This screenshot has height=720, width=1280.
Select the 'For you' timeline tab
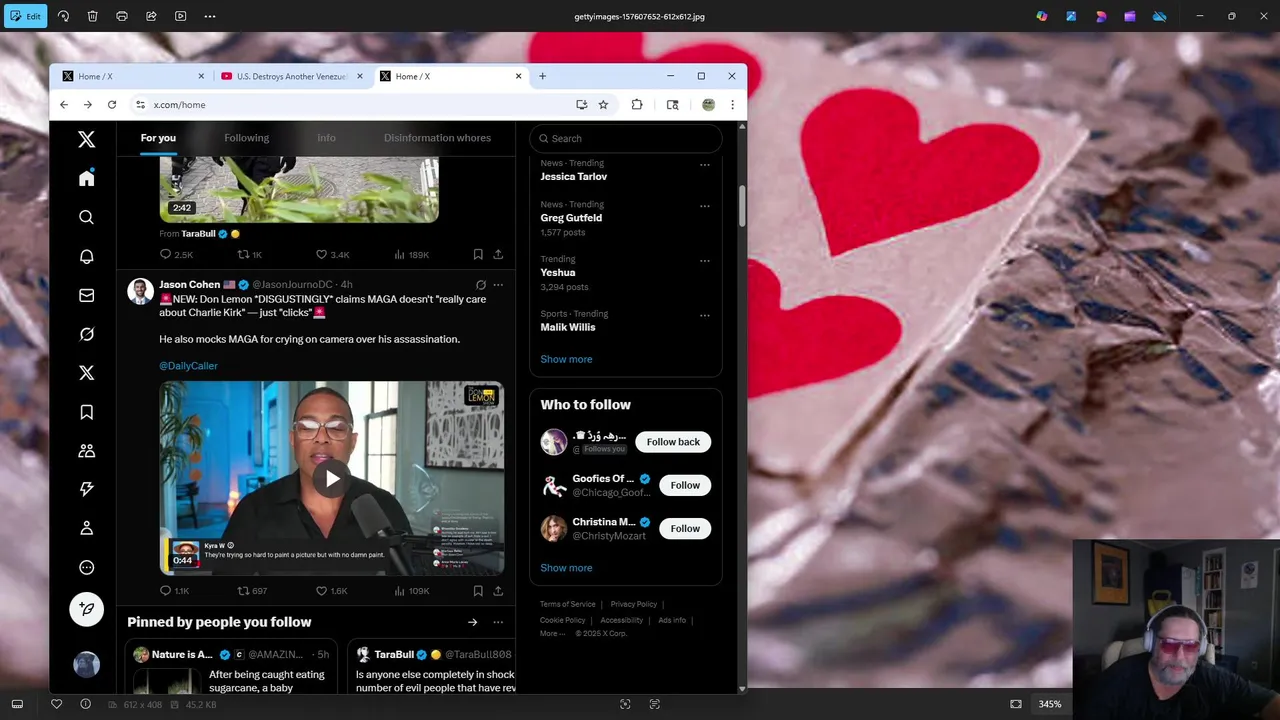click(x=158, y=138)
